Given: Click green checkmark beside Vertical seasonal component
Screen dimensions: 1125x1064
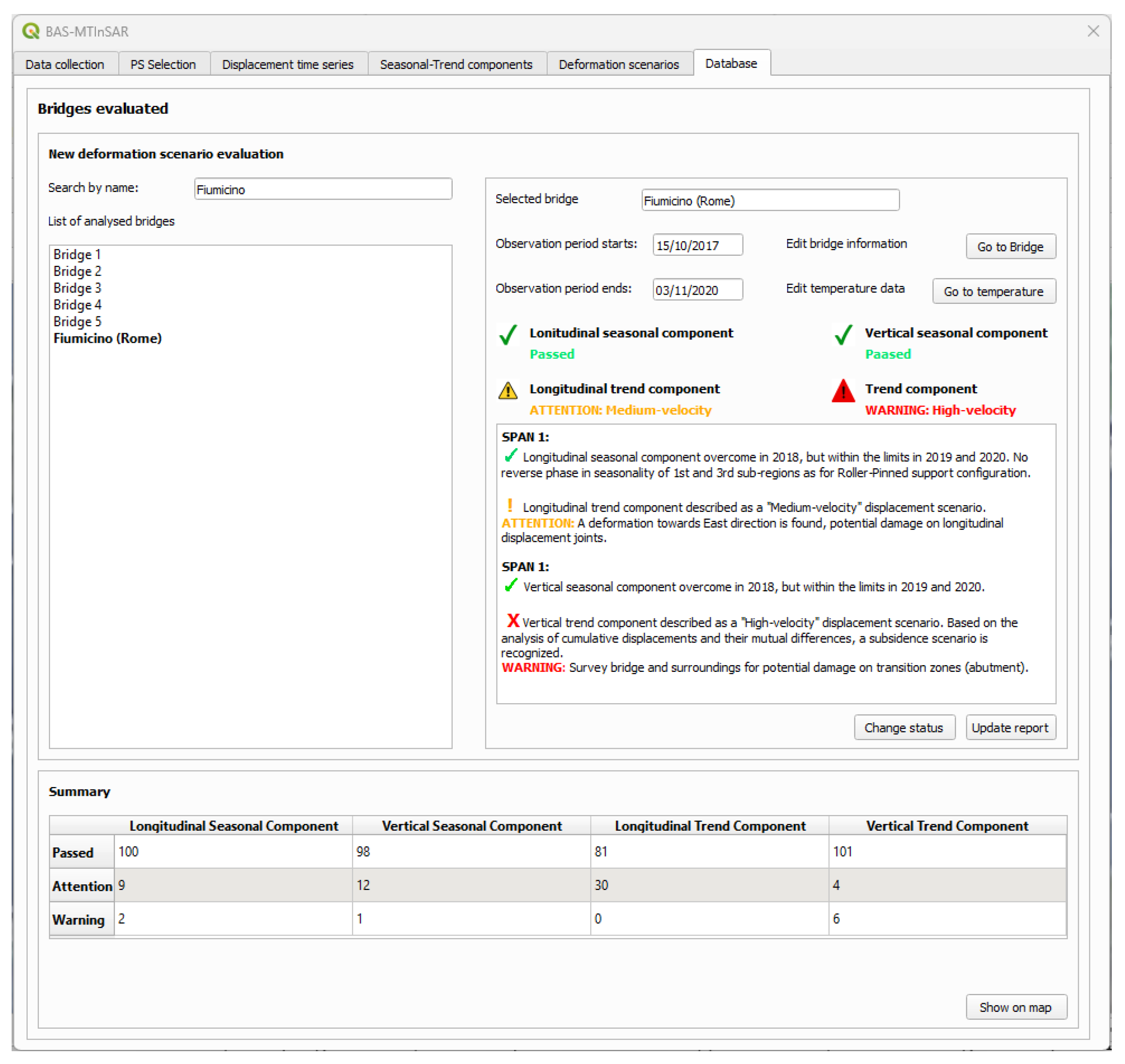Looking at the screenshot, I should [x=843, y=335].
